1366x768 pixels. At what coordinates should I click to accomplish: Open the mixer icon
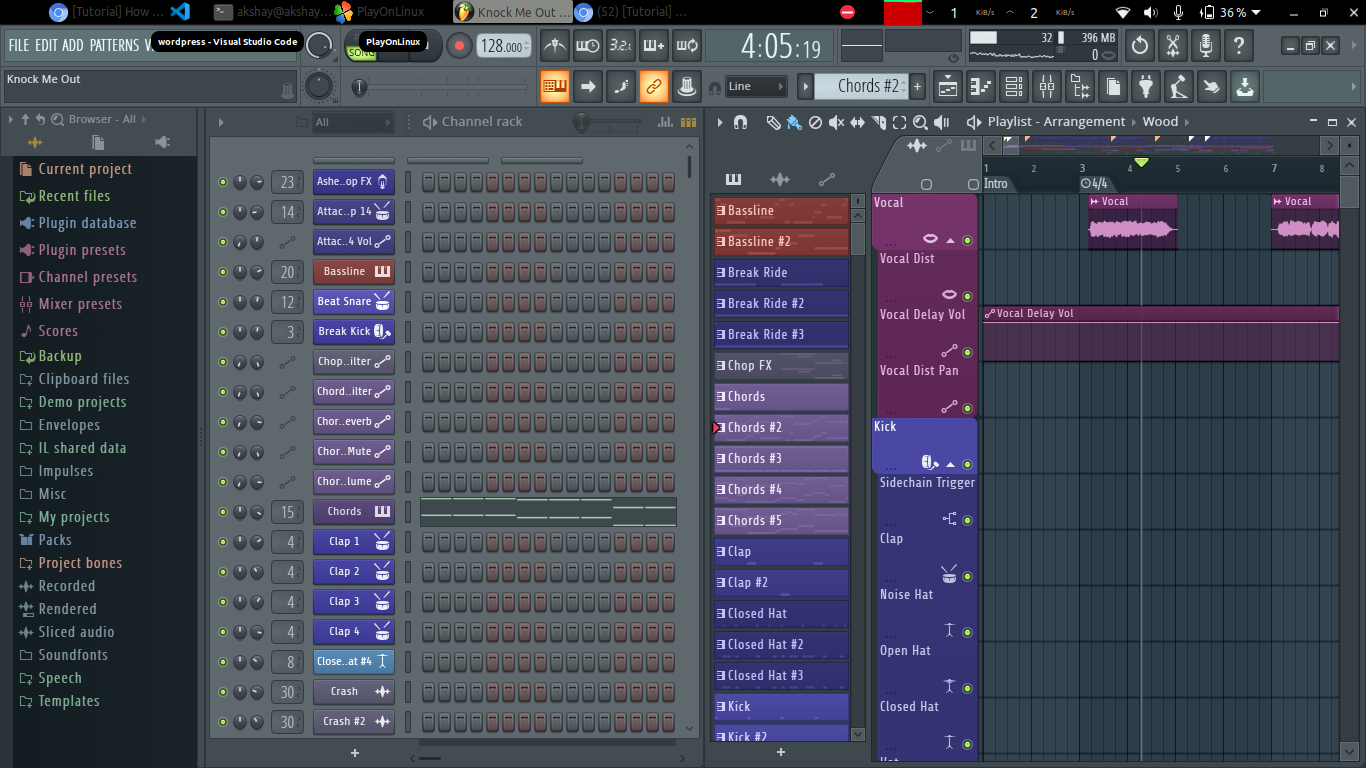coord(1047,87)
